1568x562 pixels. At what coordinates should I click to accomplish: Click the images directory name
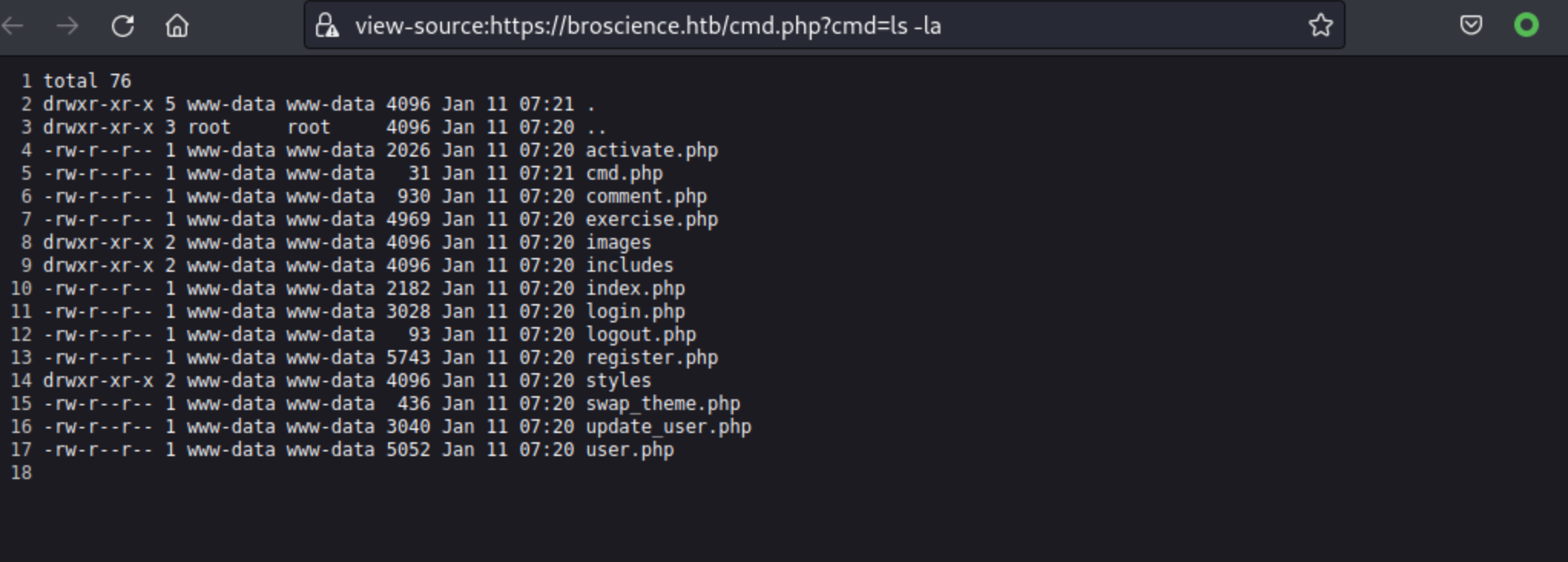click(618, 243)
